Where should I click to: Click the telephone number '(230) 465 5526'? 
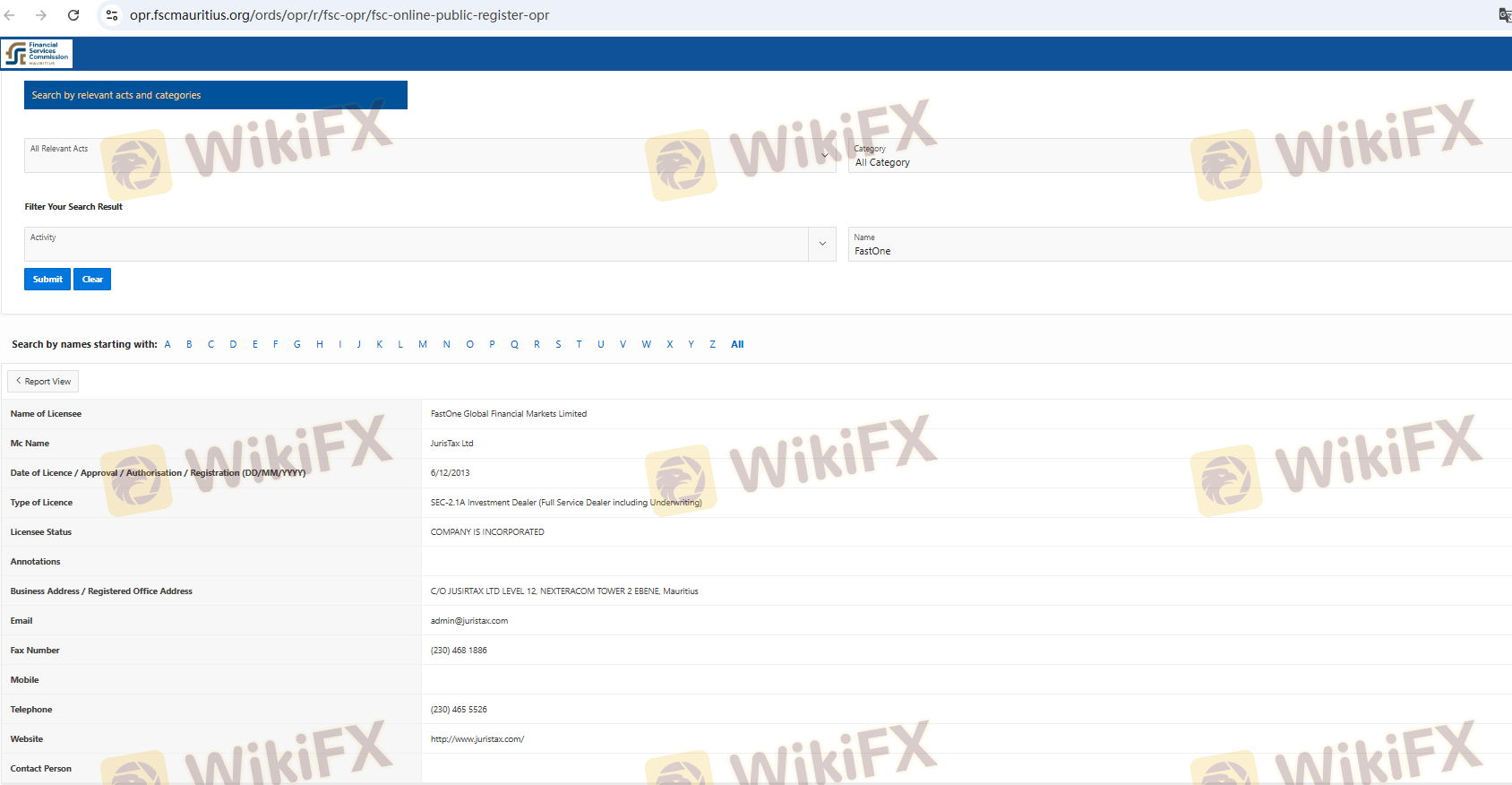coord(459,710)
